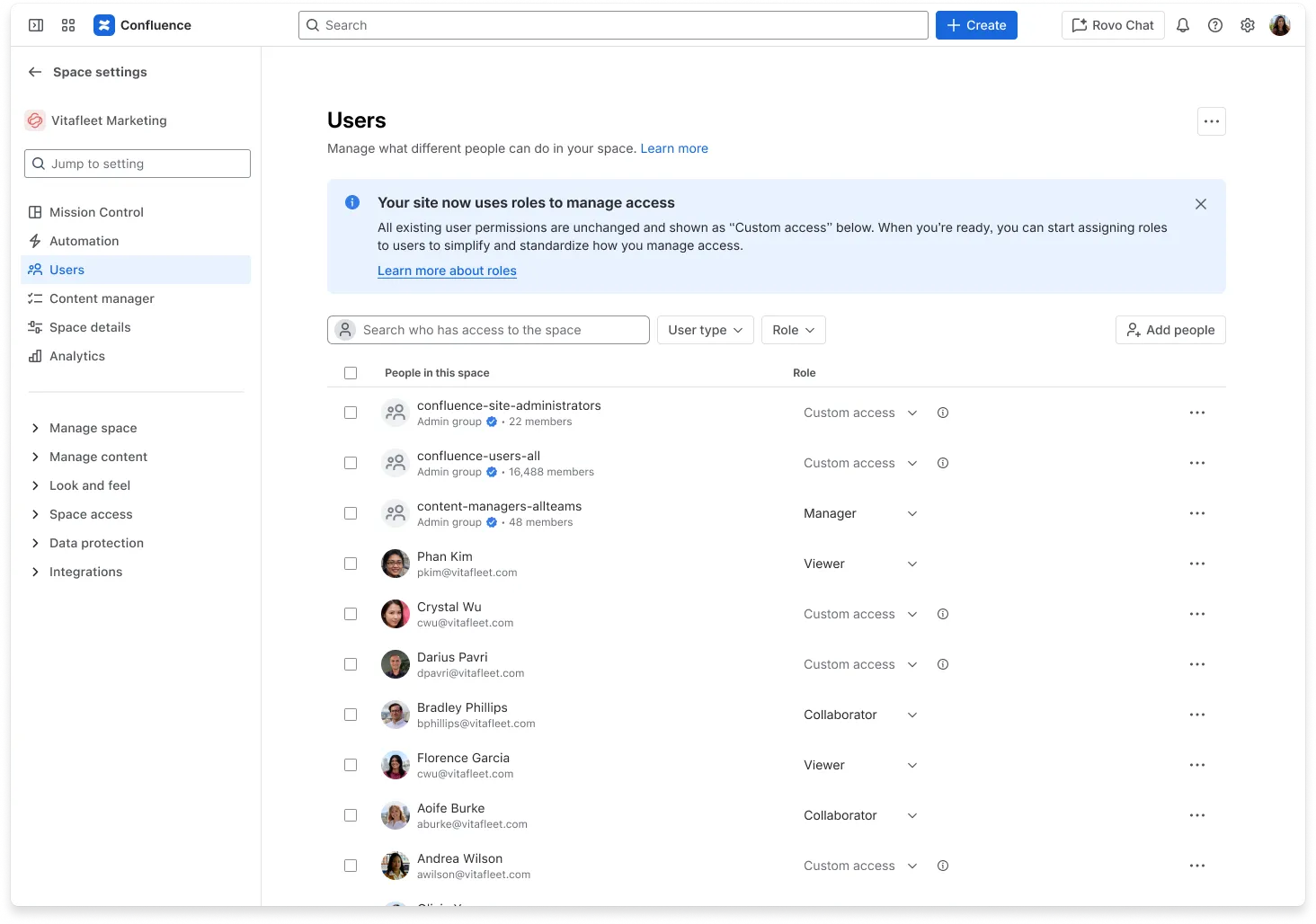Open Analytics in sidebar
Image resolution: width=1316 pixels, height=924 pixels.
pyautogui.click(x=136, y=356)
